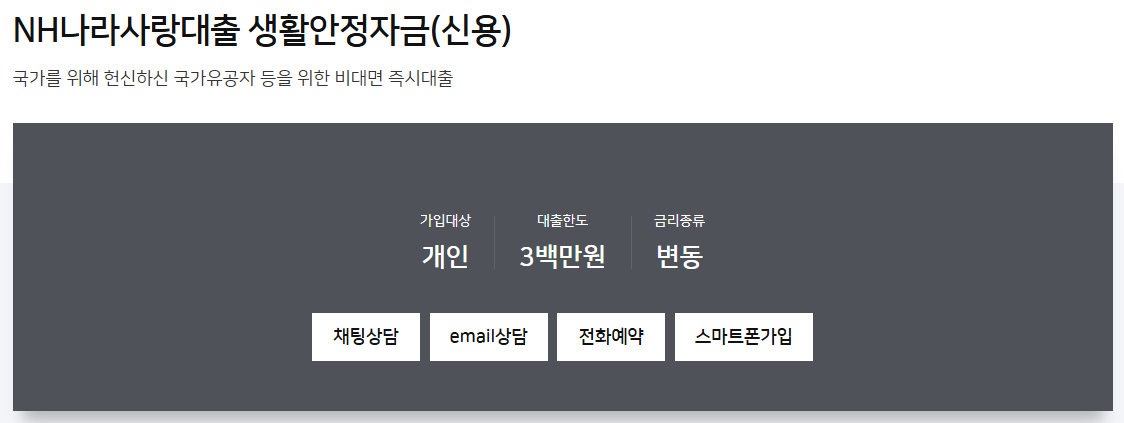Click the 비대면 즉시대출 phrase in the subtitle
The width and height of the screenshot is (1124, 423).
coord(400,79)
